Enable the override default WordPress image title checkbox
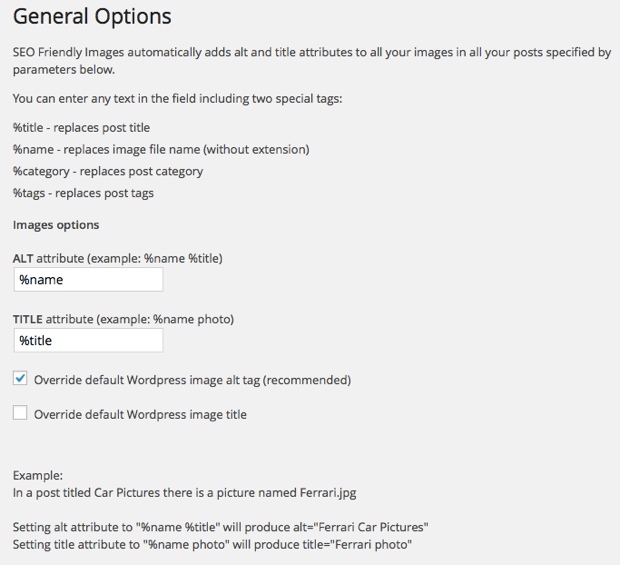Screen dimensions: 620x565 point(20,413)
